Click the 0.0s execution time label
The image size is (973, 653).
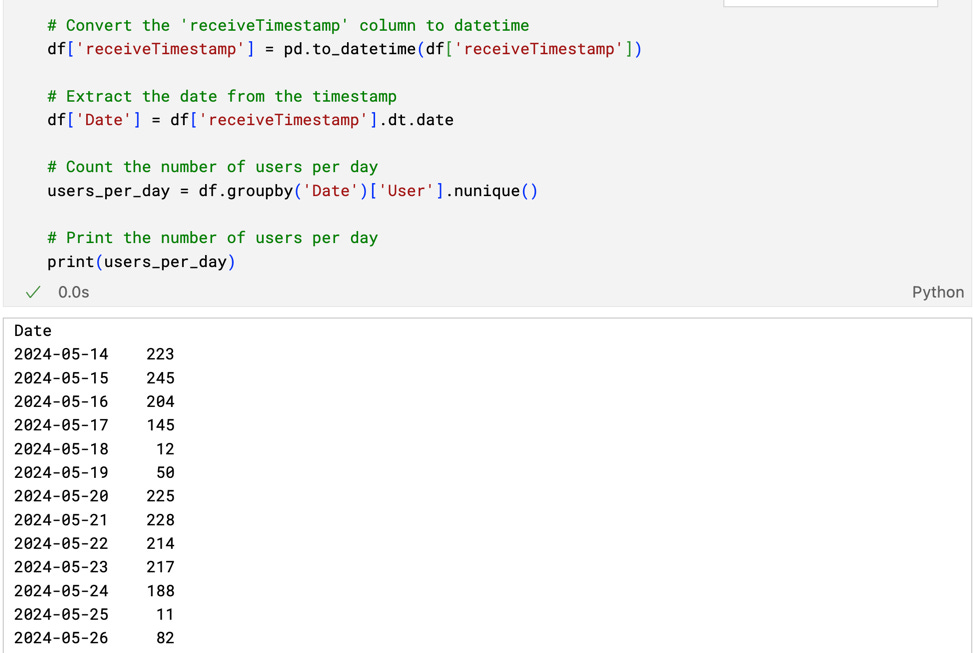pos(74,292)
